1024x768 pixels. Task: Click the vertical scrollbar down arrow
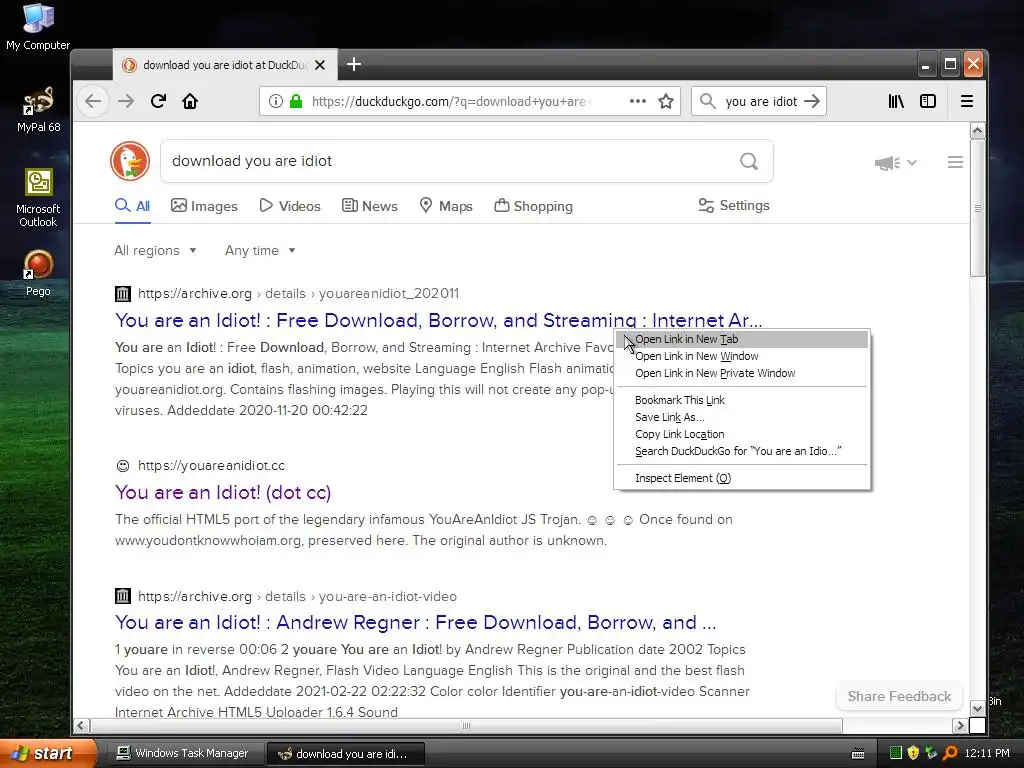(978, 709)
